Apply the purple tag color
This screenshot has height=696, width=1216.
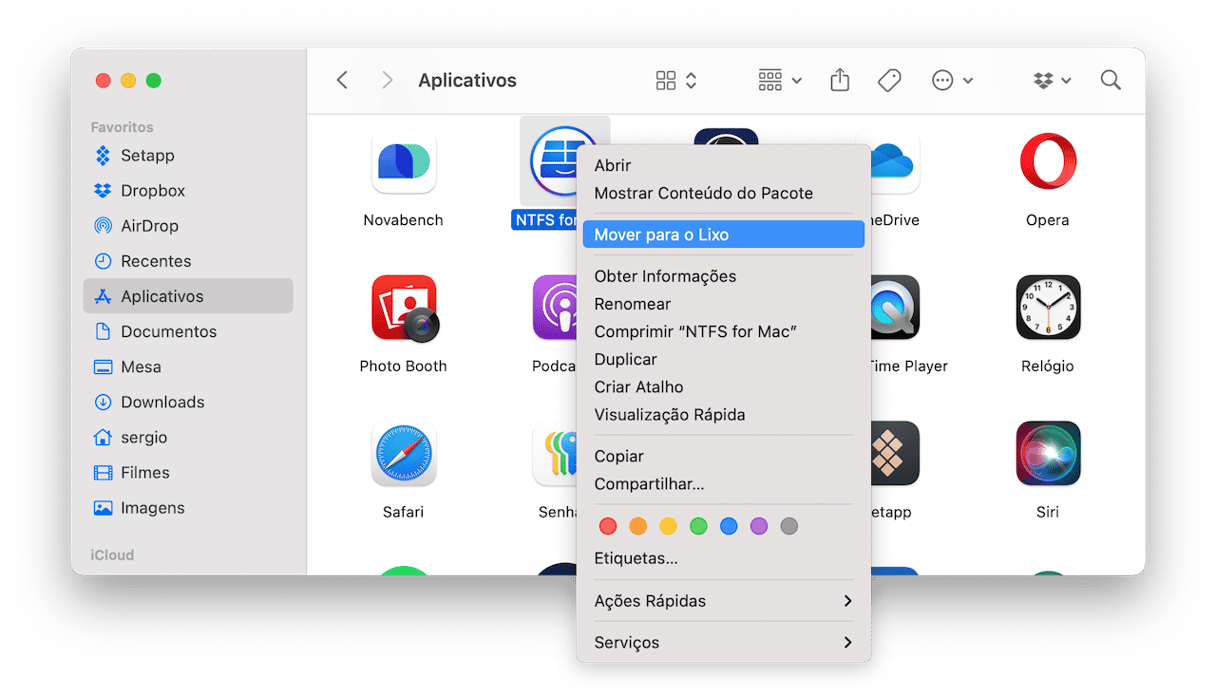click(759, 526)
